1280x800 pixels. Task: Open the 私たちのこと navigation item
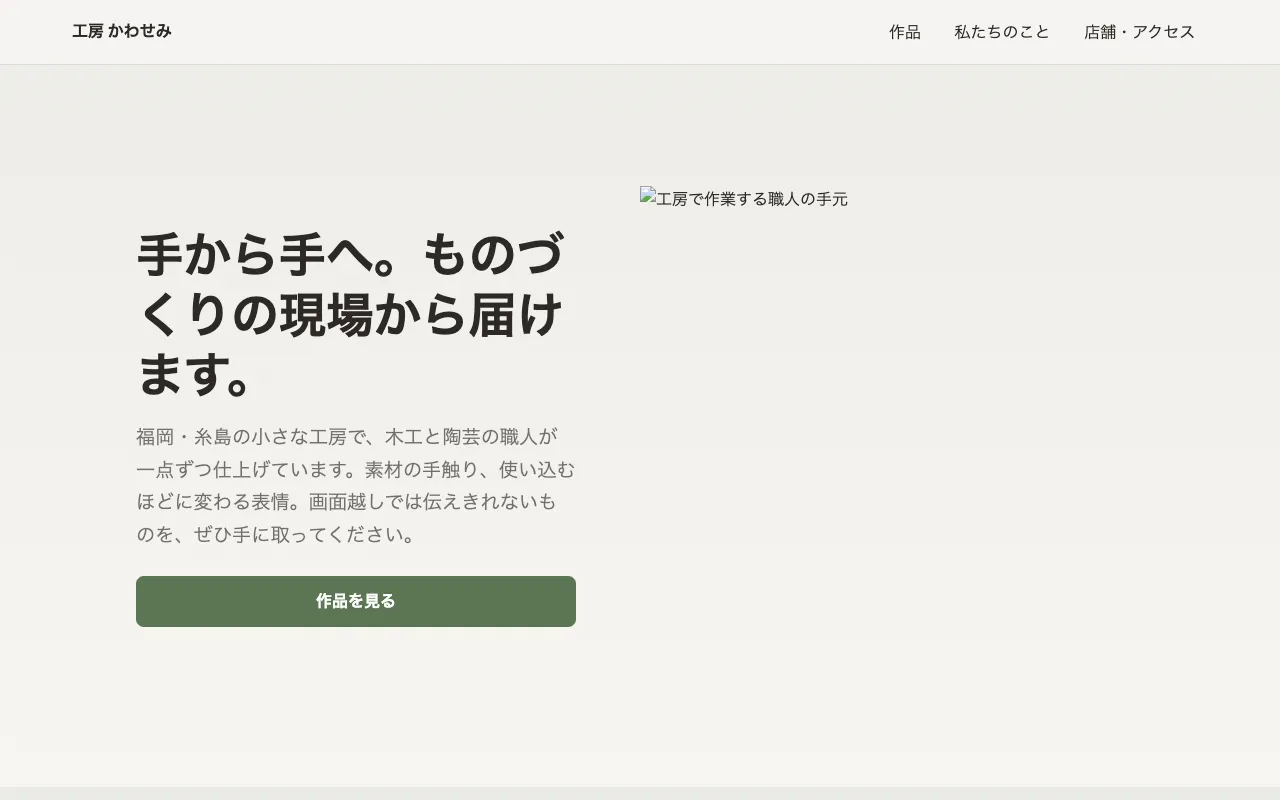click(x=1002, y=32)
